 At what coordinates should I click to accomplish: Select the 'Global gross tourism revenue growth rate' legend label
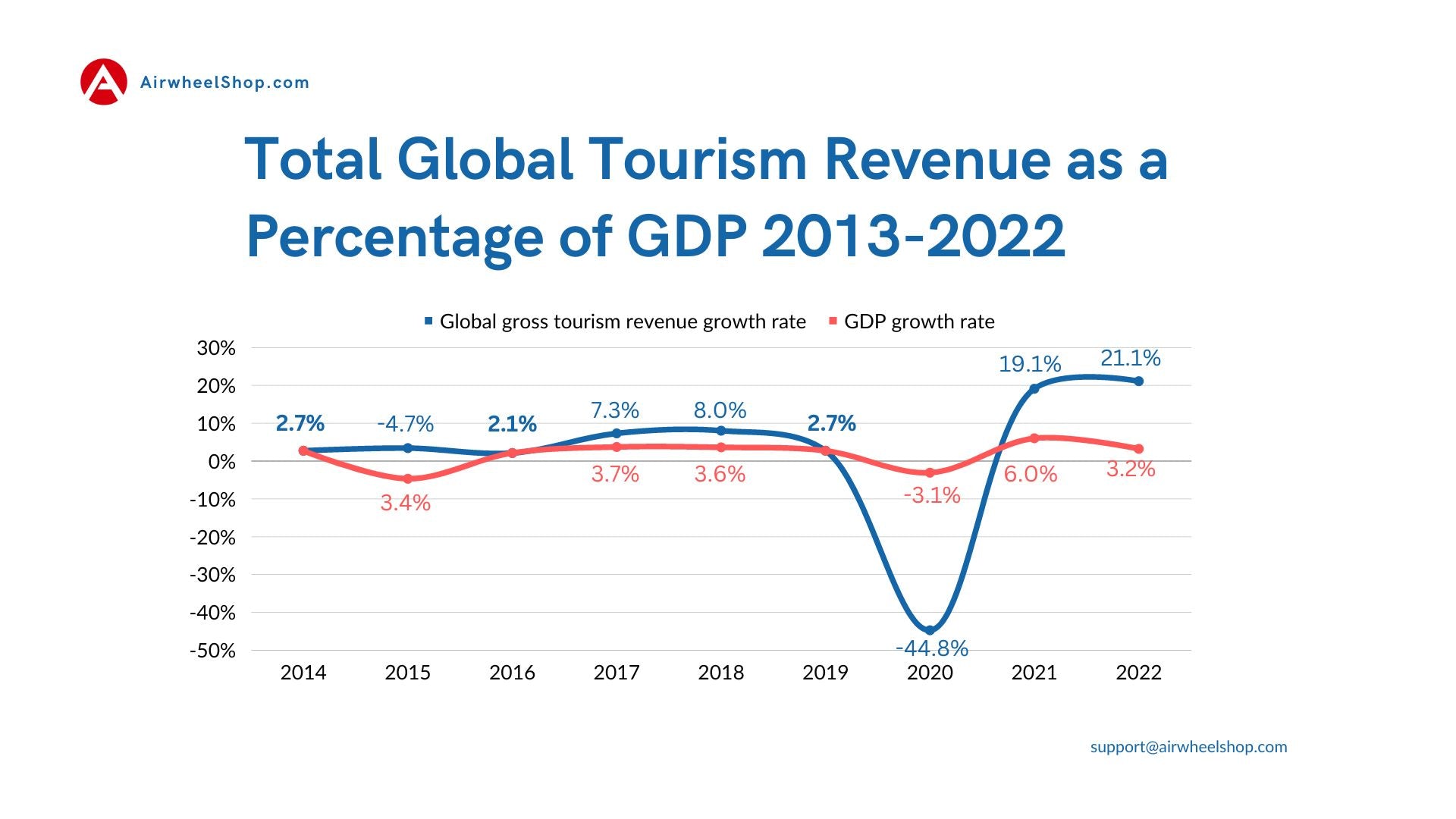click(x=623, y=322)
